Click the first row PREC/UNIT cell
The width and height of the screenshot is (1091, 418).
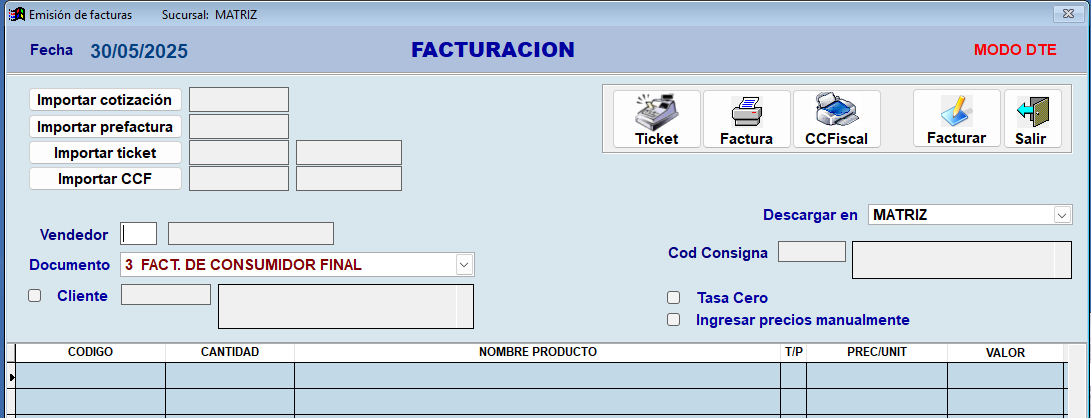pyautogui.click(x=877, y=376)
